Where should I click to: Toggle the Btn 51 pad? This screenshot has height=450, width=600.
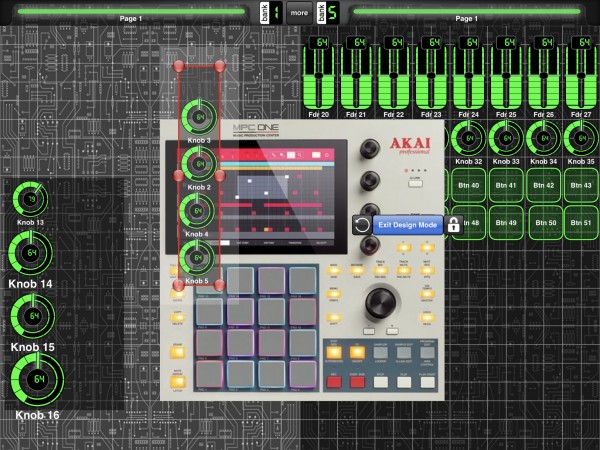(581, 223)
